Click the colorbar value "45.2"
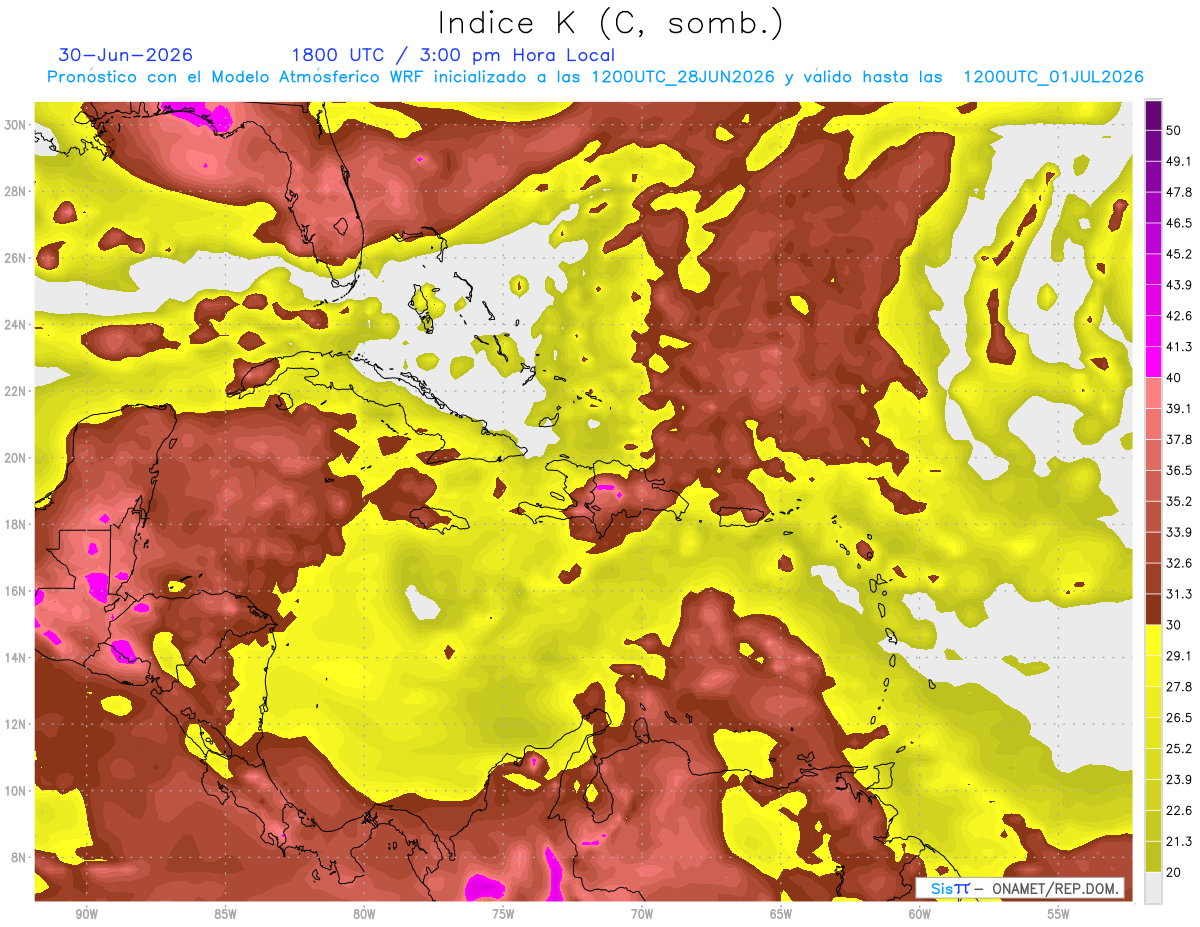This screenshot has width=1200, height=927. click(x=1180, y=254)
